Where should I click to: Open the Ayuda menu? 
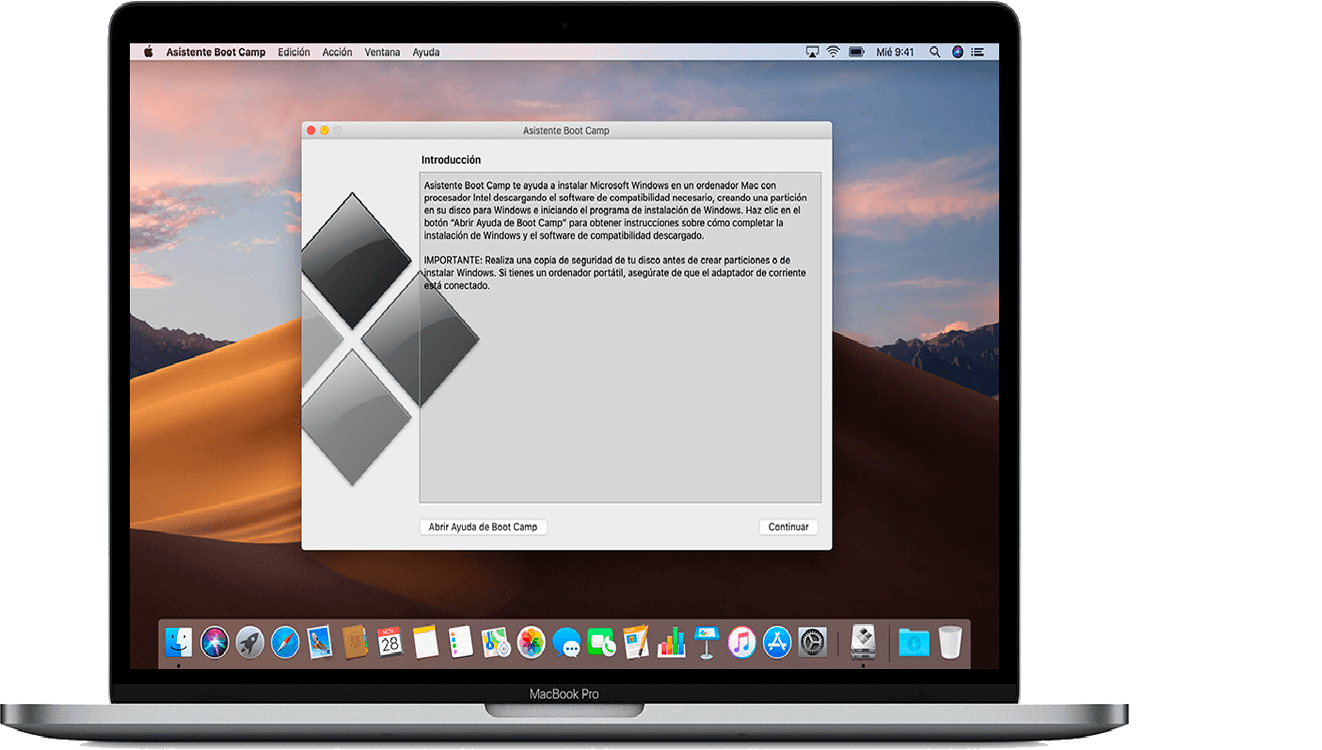pyautogui.click(x=426, y=52)
